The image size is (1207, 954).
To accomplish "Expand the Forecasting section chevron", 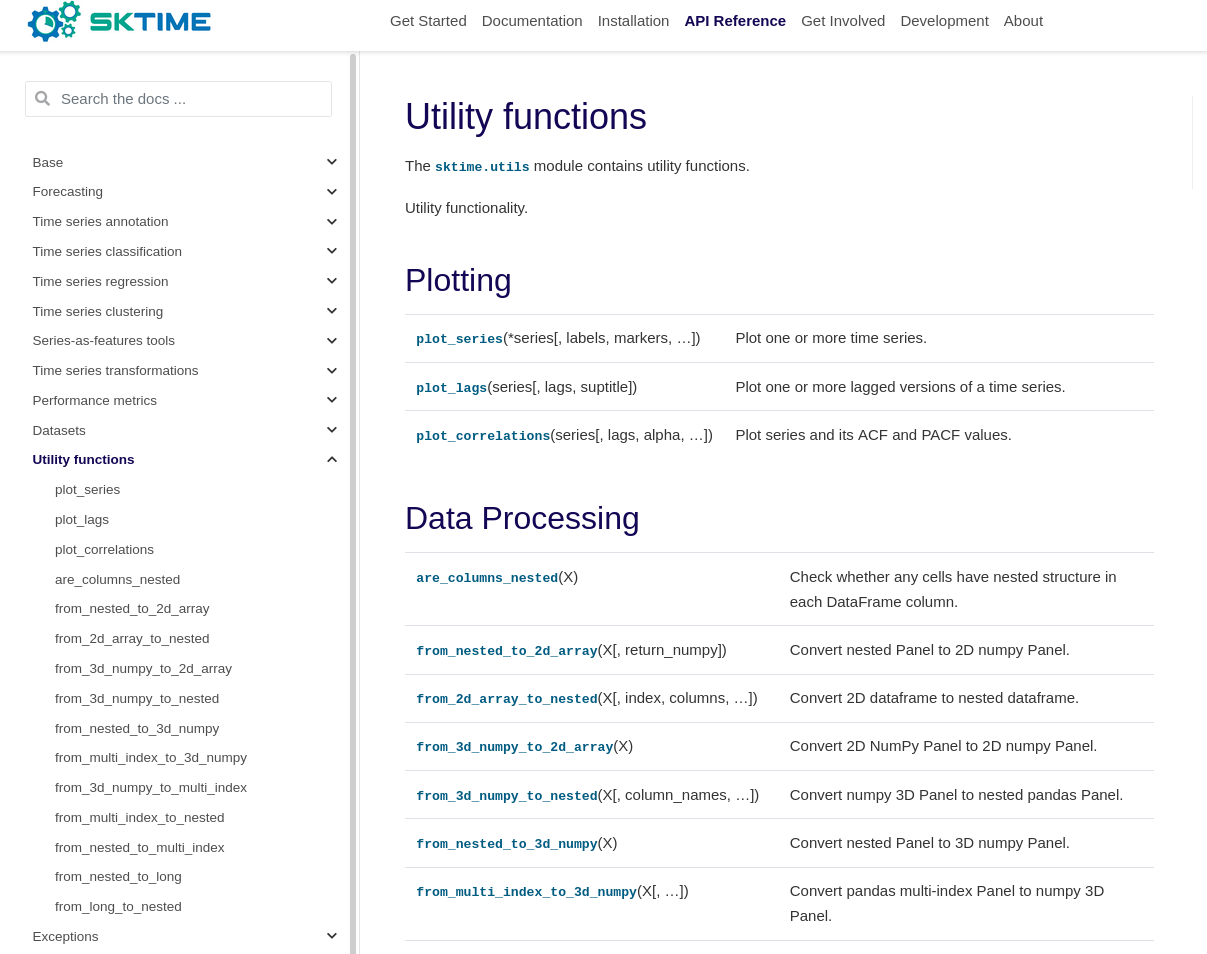I will click(331, 190).
